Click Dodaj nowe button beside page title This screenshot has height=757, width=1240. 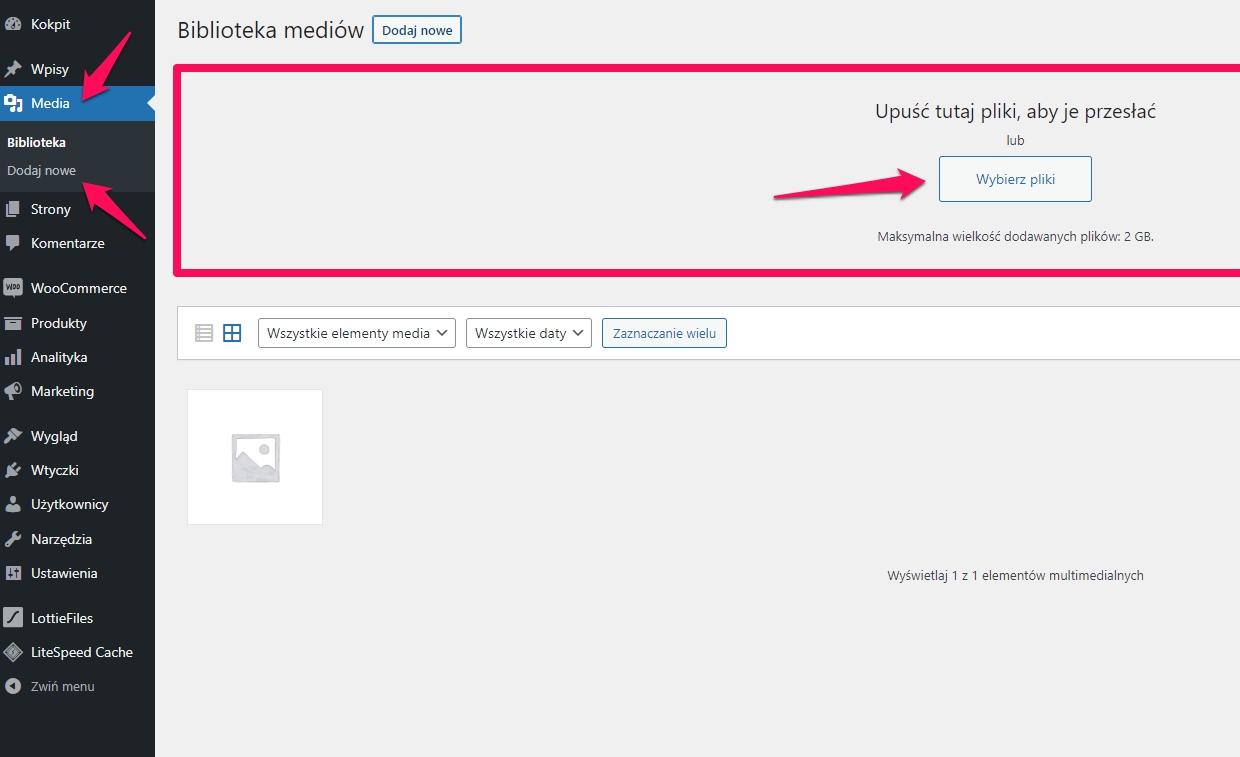click(x=417, y=30)
